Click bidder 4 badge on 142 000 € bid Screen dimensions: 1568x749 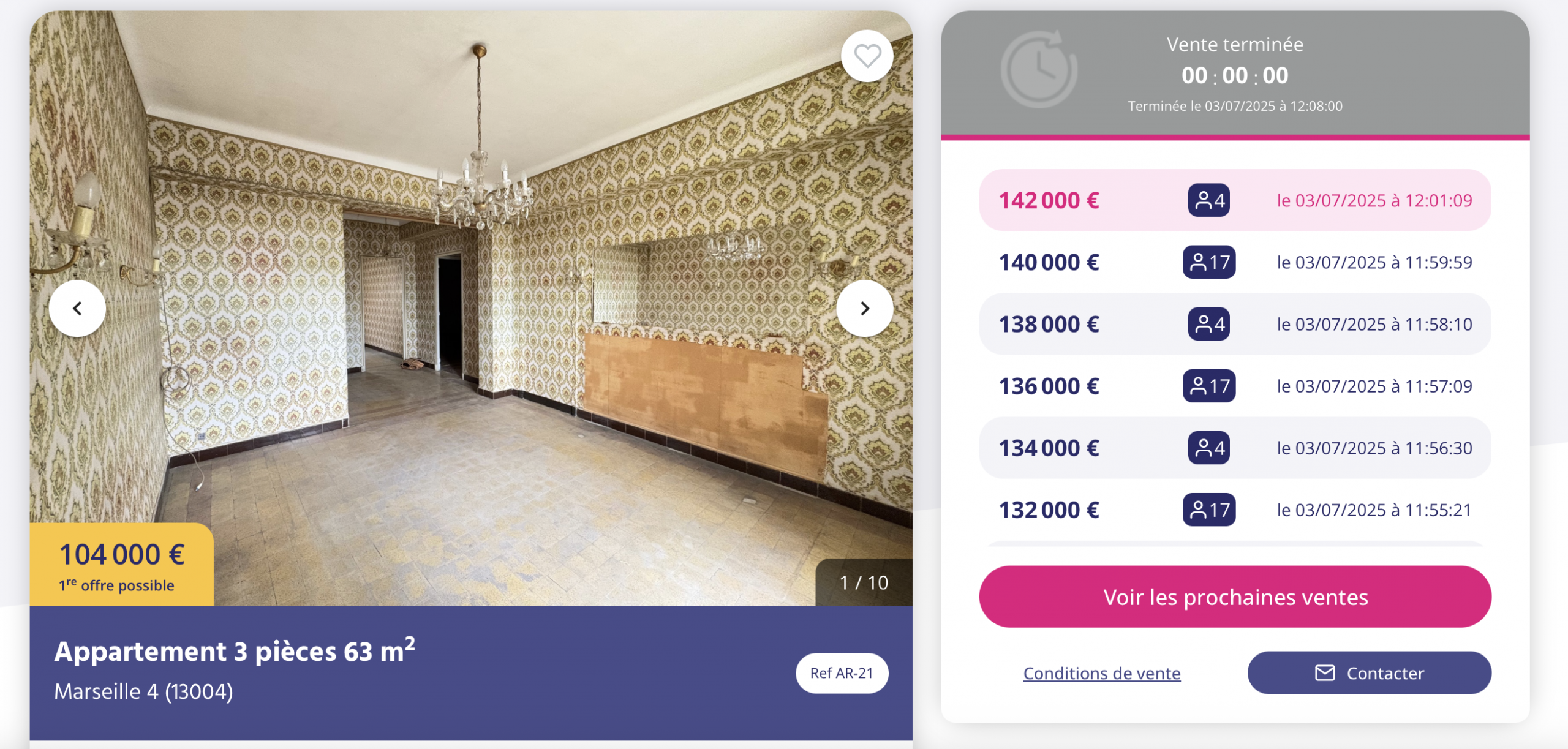1209,200
